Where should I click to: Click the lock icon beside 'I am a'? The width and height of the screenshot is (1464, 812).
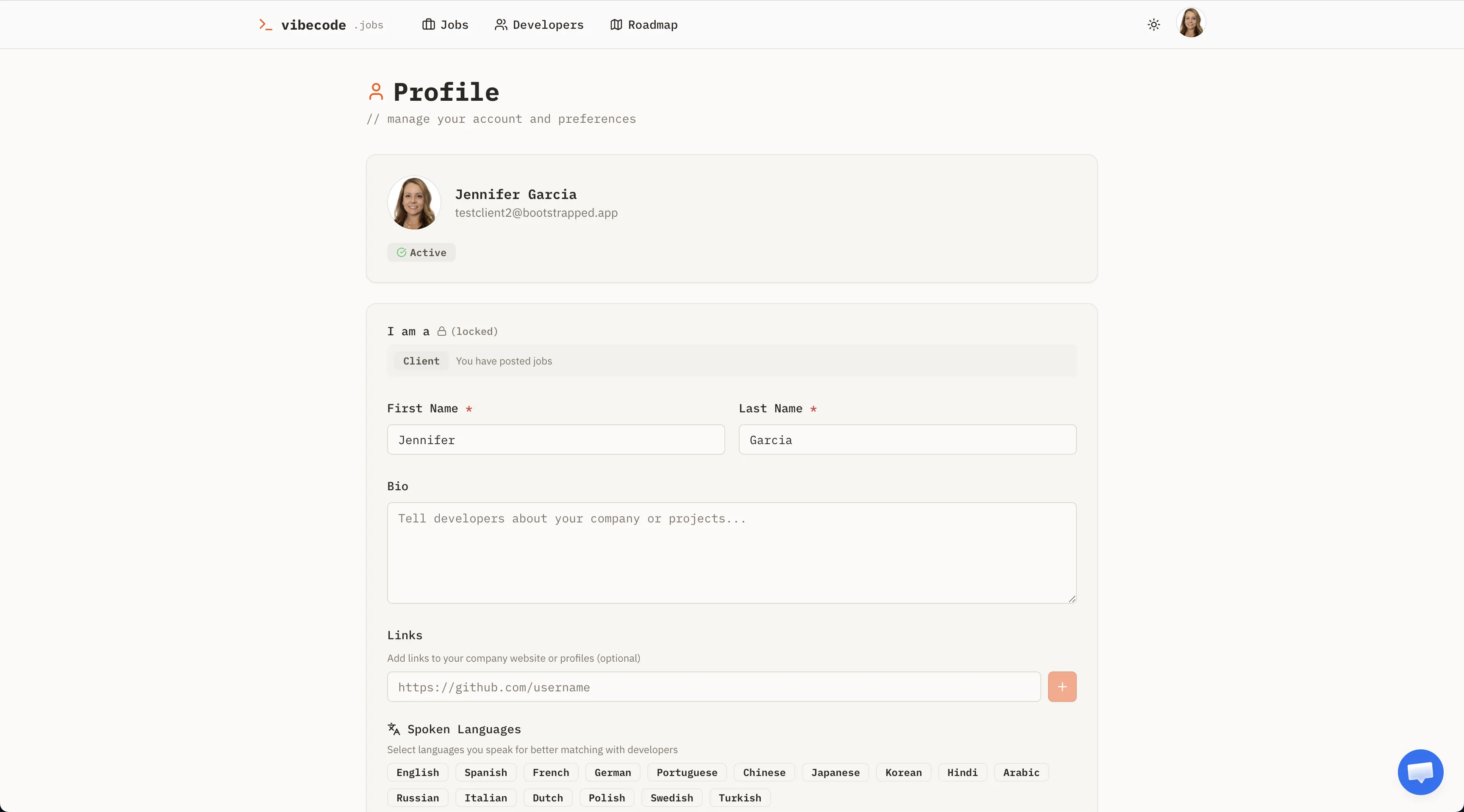point(441,331)
